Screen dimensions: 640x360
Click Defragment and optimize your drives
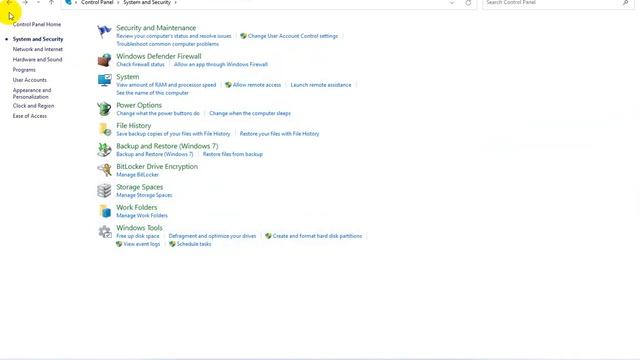tap(212, 236)
